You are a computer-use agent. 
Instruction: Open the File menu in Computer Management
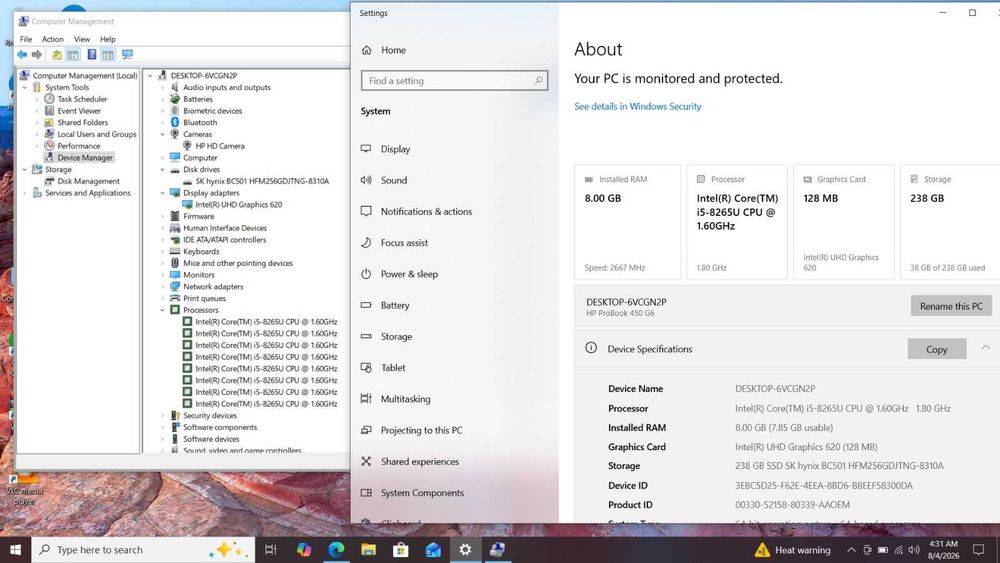click(26, 39)
